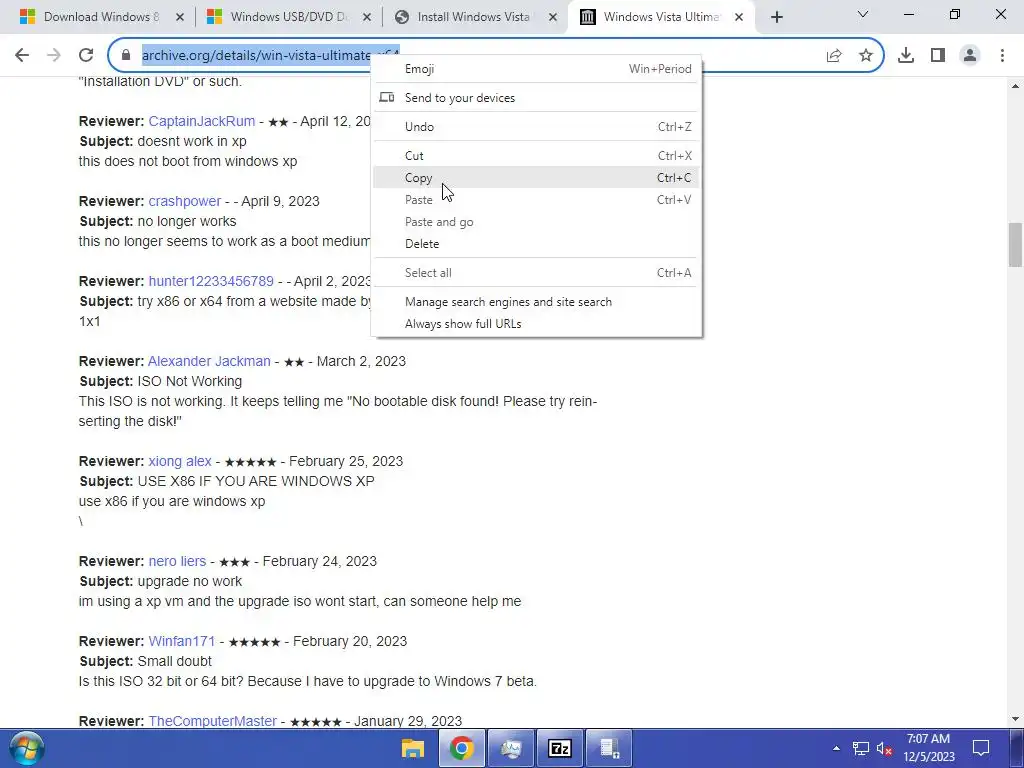Bookmark this page with the star icon
The image size is (1024, 768).
pos(865,56)
